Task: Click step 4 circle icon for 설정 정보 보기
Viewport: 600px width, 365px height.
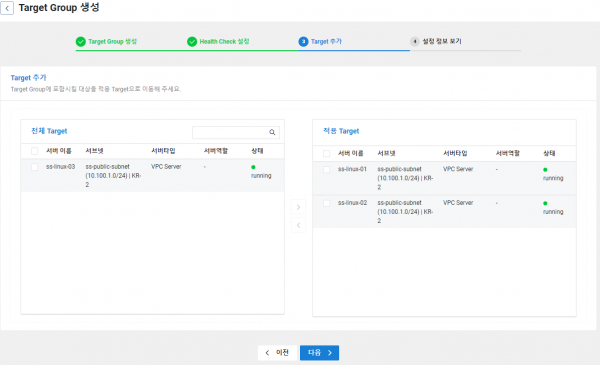Action: click(x=415, y=41)
